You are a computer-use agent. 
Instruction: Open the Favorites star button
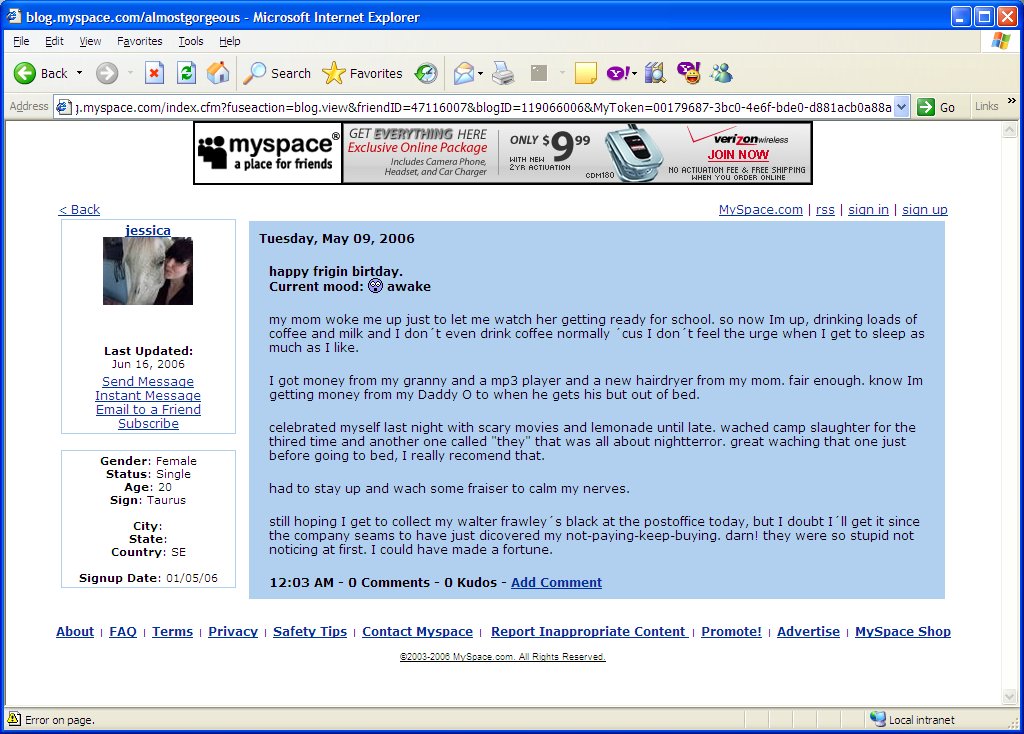tap(362, 73)
